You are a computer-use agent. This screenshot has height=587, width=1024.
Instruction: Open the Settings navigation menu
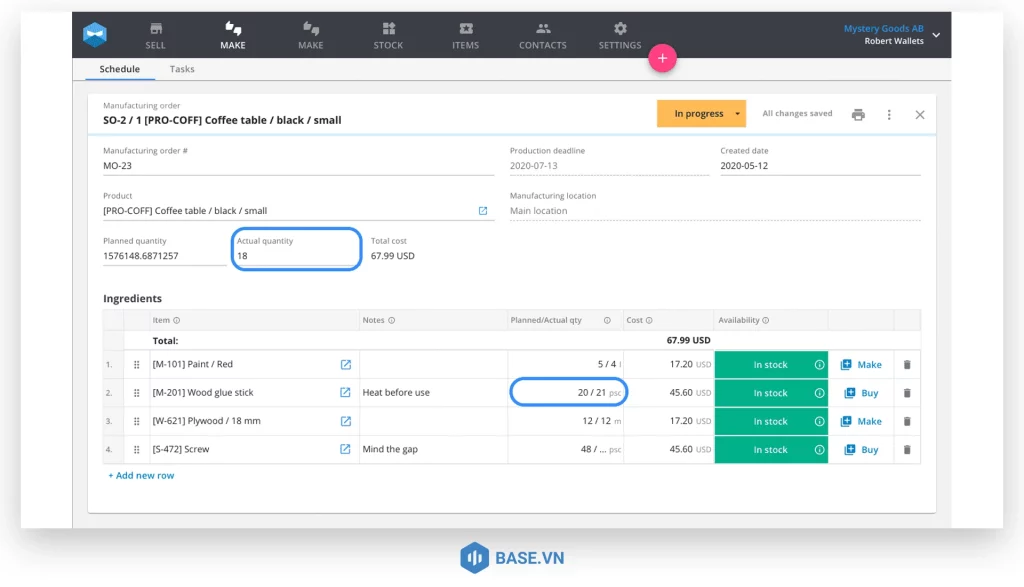(x=620, y=35)
